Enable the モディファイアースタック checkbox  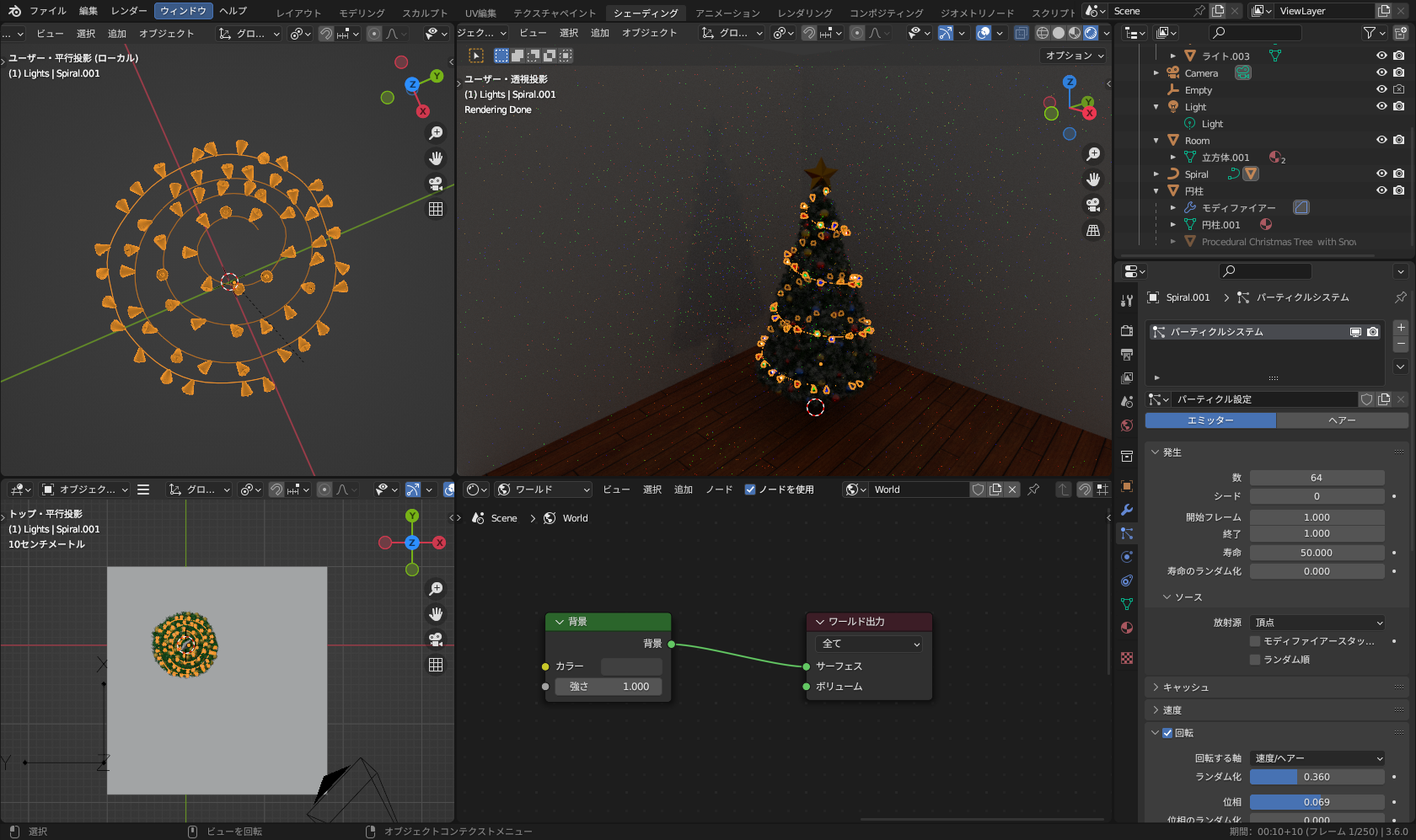[x=1255, y=641]
